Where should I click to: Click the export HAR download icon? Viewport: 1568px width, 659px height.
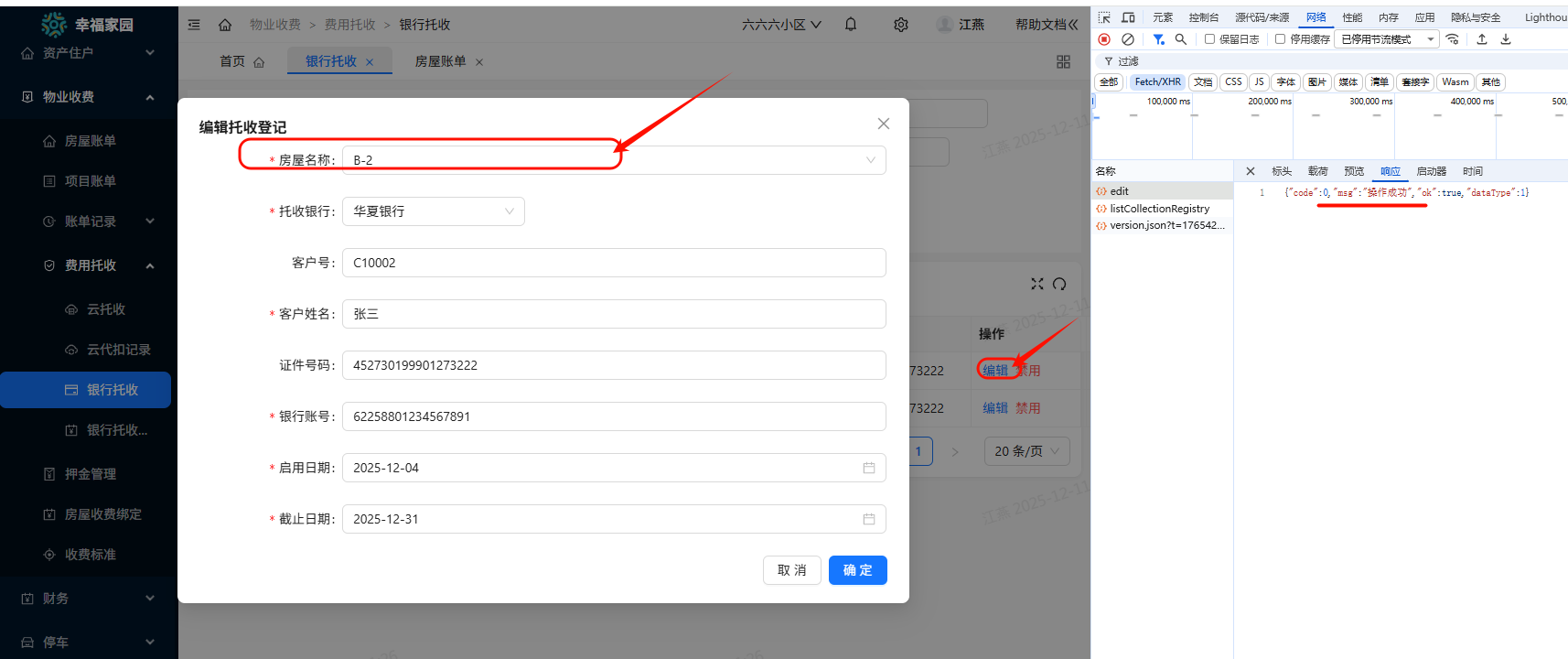[x=1506, y=39]
